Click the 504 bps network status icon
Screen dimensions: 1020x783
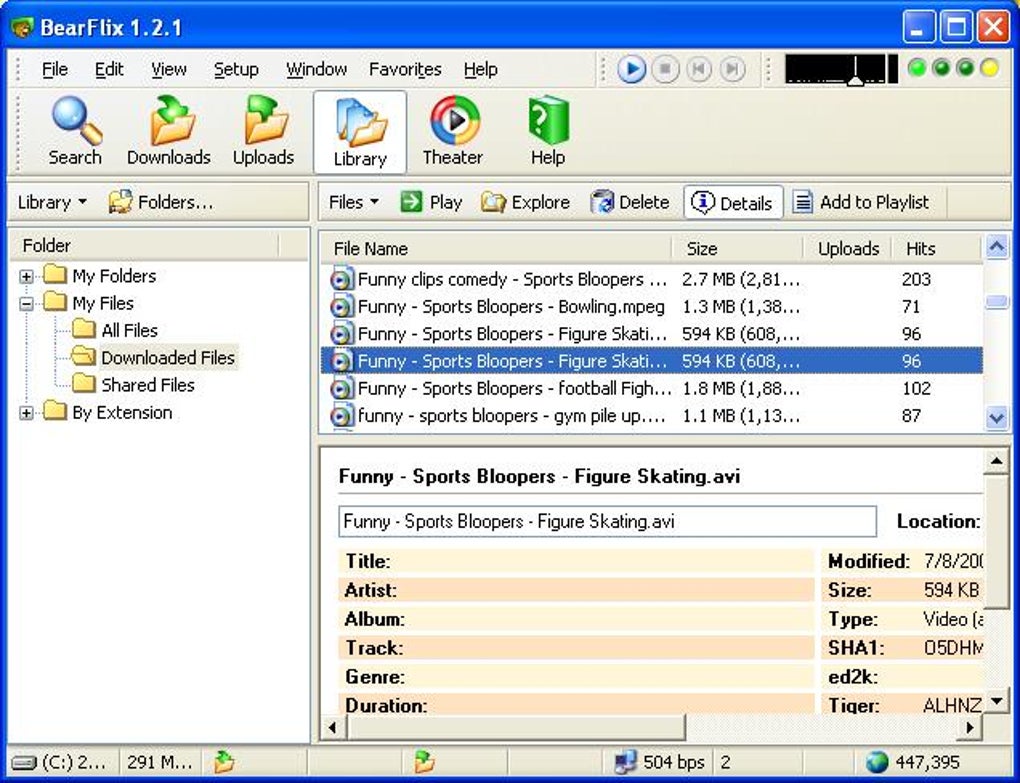click(x=625, y=762)
